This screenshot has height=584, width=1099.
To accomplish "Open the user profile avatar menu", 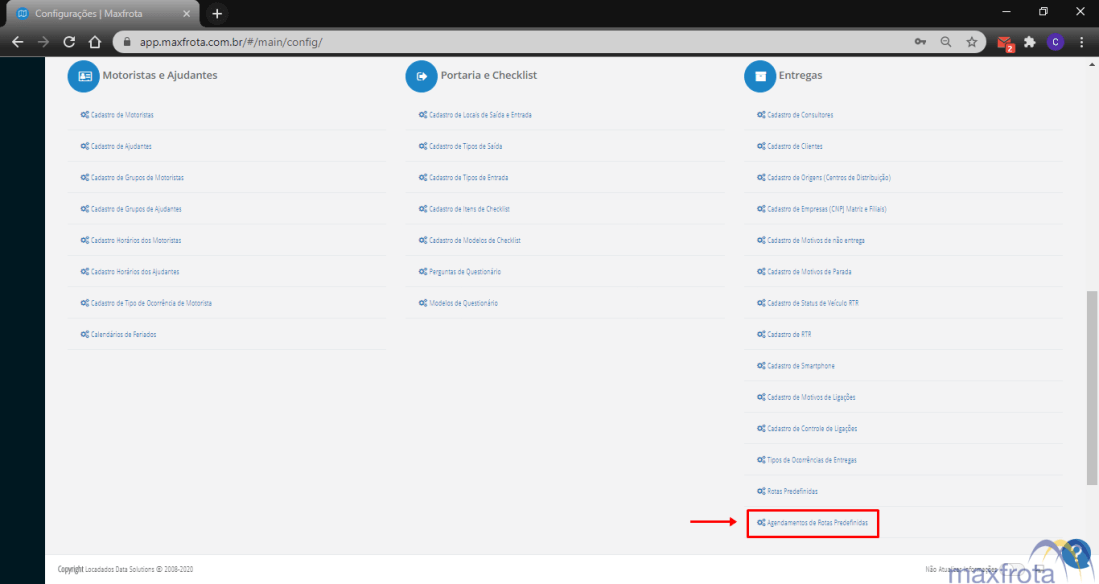I will (x=1055, y=43).
